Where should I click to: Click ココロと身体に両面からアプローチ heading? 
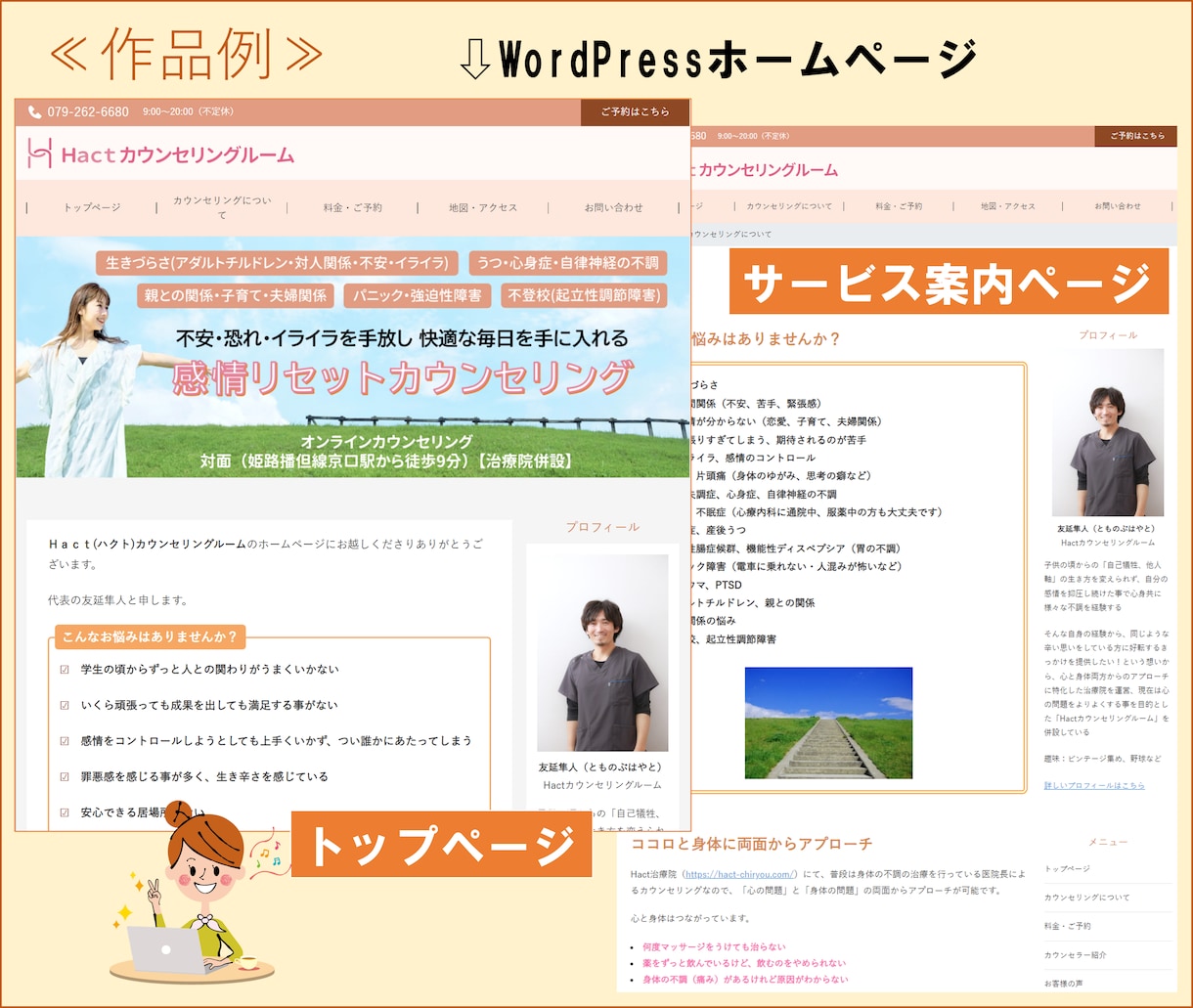tap(751, 844)
